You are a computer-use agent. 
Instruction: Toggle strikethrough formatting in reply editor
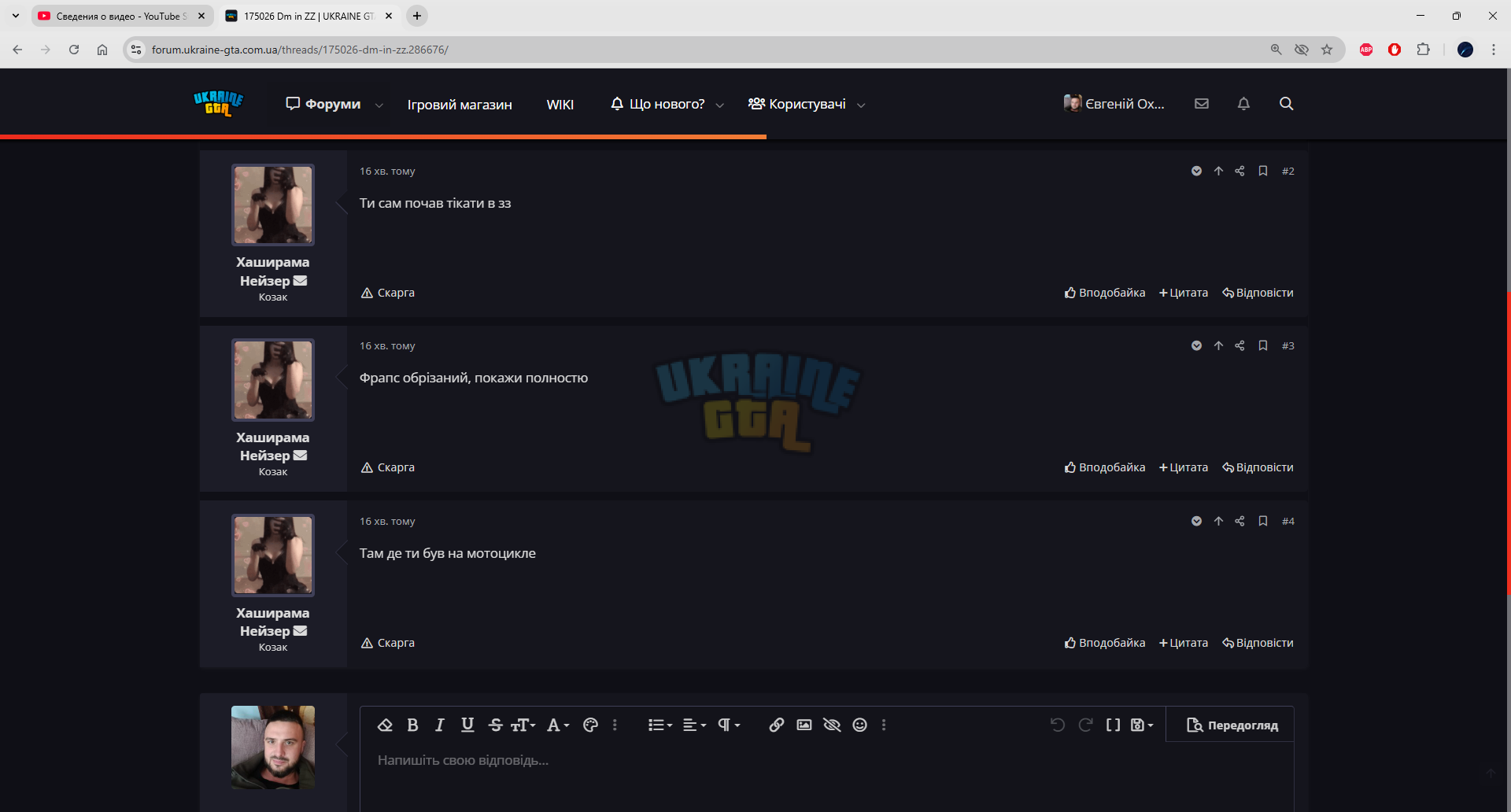click(495, 725)
